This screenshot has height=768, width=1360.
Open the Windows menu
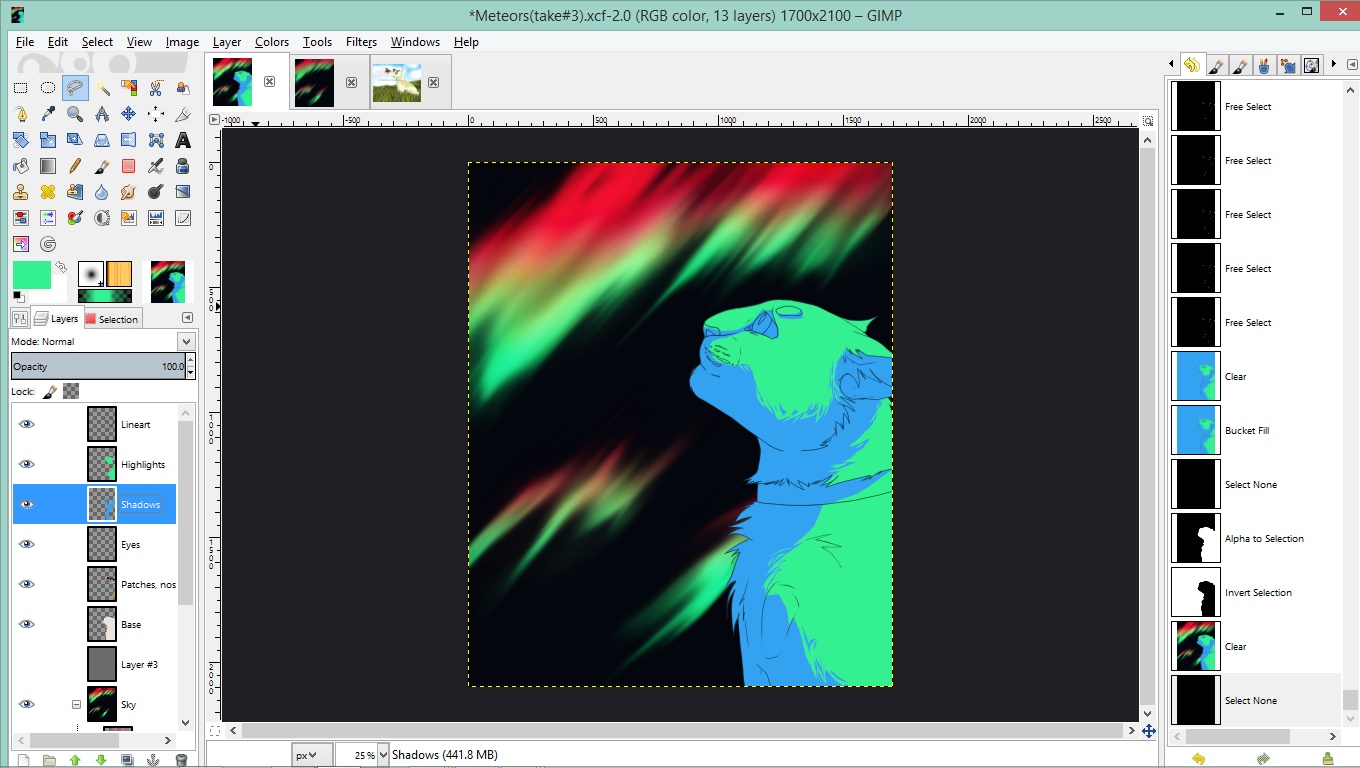(x=415, y=42)
